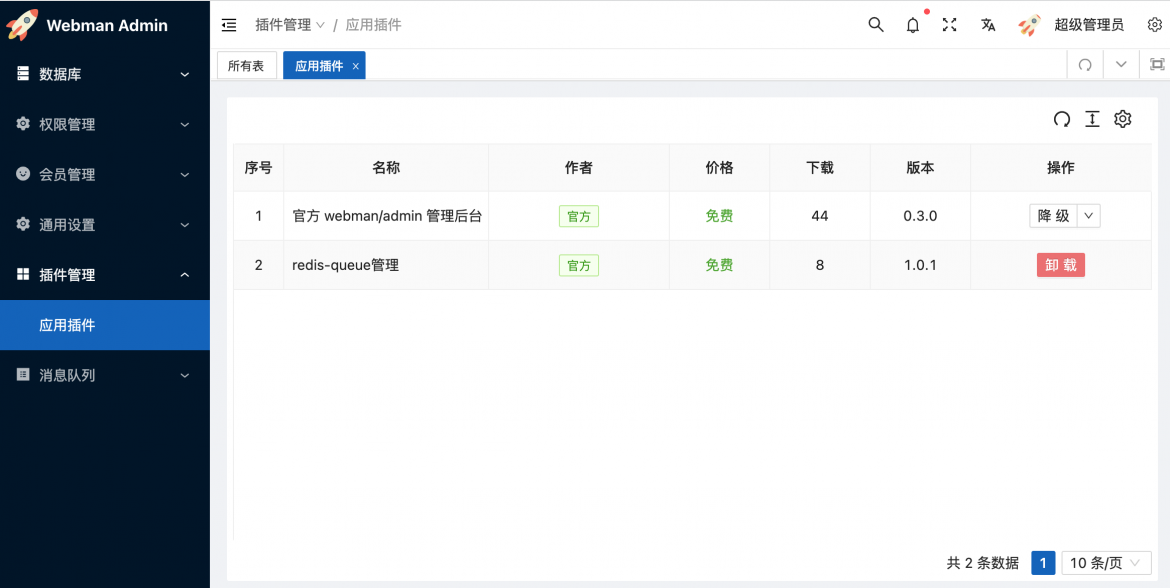Expand the 数据库 sidebar menu
The width and height of the screenshot is (1170, 588).
click(105, 74)
